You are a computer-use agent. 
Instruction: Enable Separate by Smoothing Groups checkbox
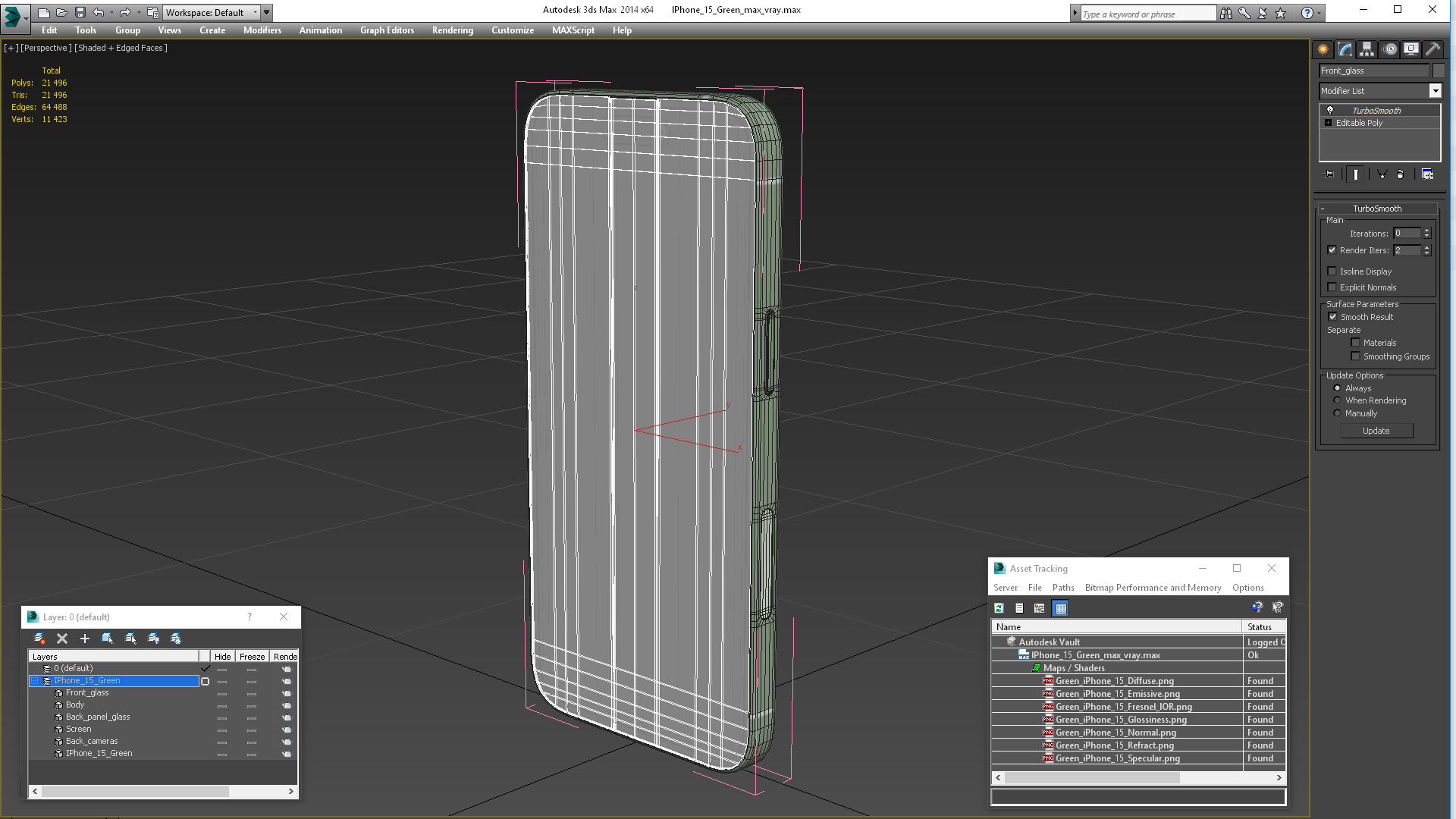(x=1355, y=356)
